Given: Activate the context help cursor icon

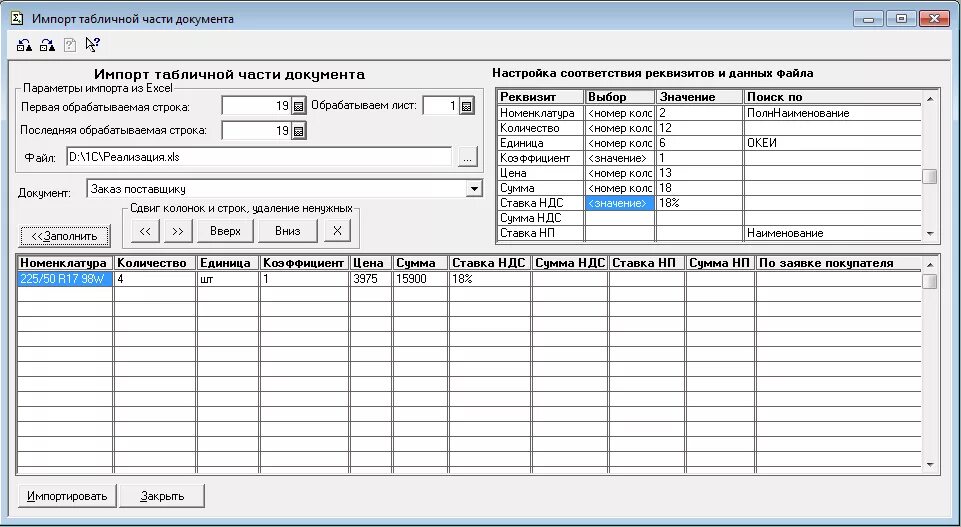Looking at the screenshot, I should click(92, 44).
